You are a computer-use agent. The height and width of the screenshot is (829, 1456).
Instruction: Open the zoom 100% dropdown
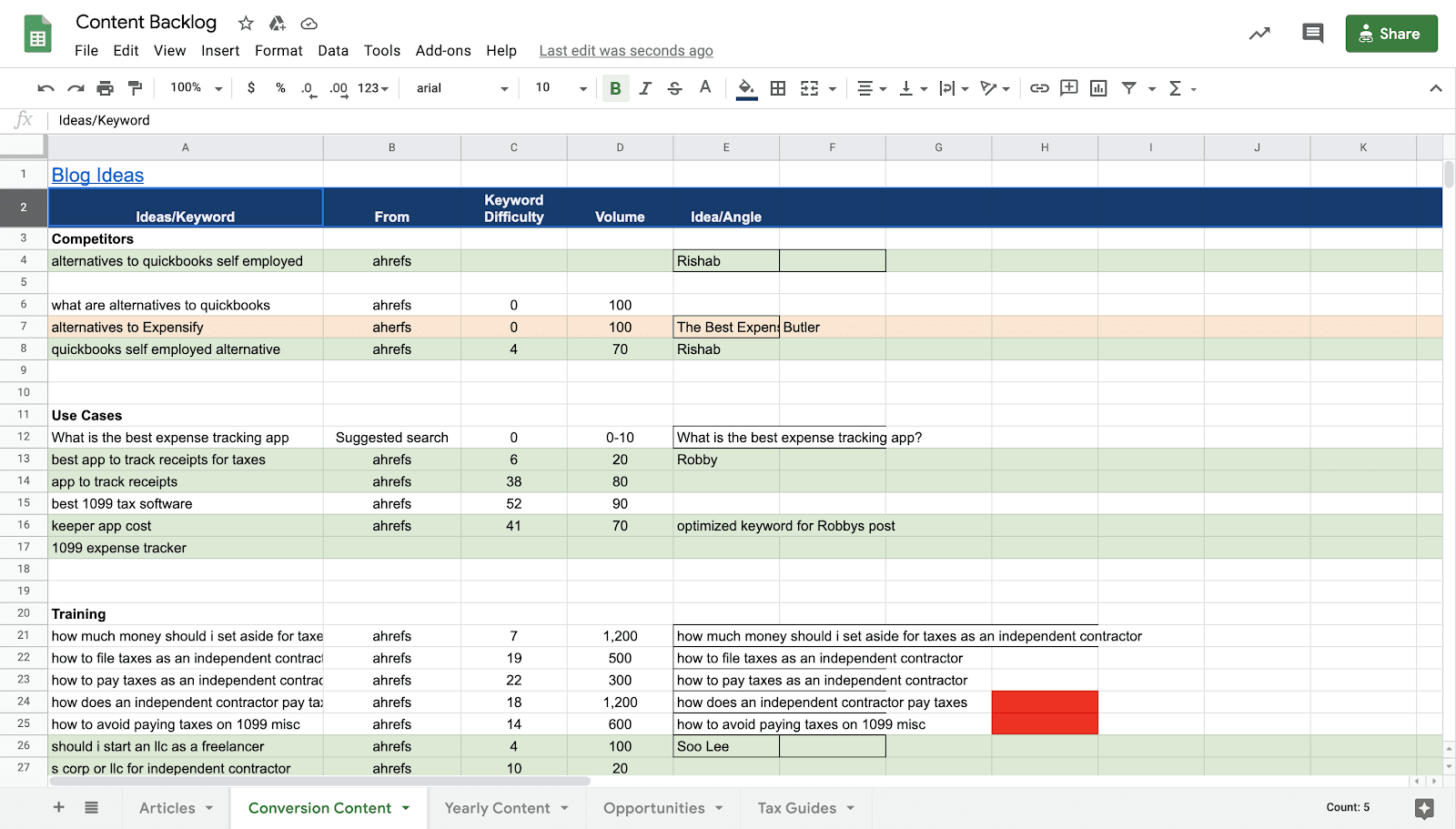click(x=196, y=88)
